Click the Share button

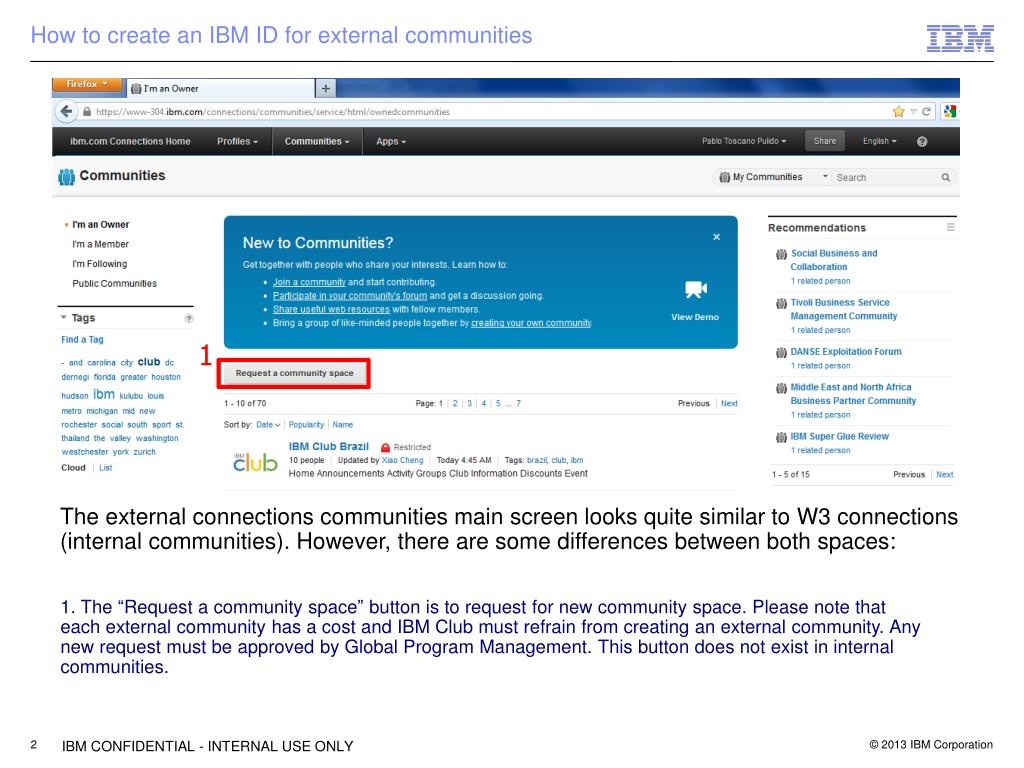tap(825, 141)
